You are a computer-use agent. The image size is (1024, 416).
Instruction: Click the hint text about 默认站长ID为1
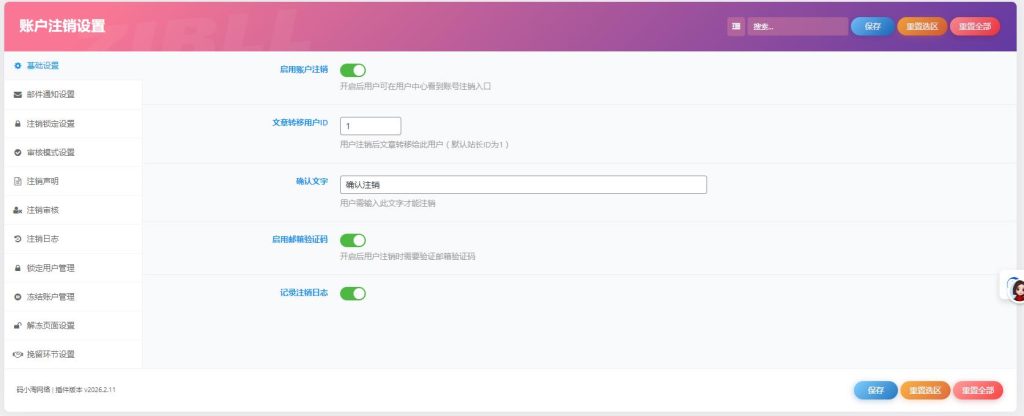point(424,144)
